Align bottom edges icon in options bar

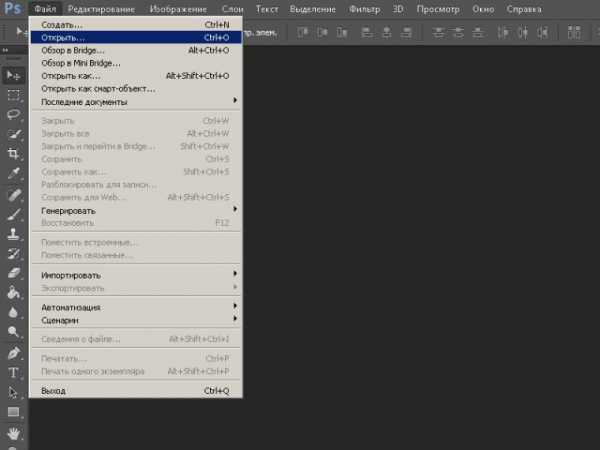tap(342, 33)
